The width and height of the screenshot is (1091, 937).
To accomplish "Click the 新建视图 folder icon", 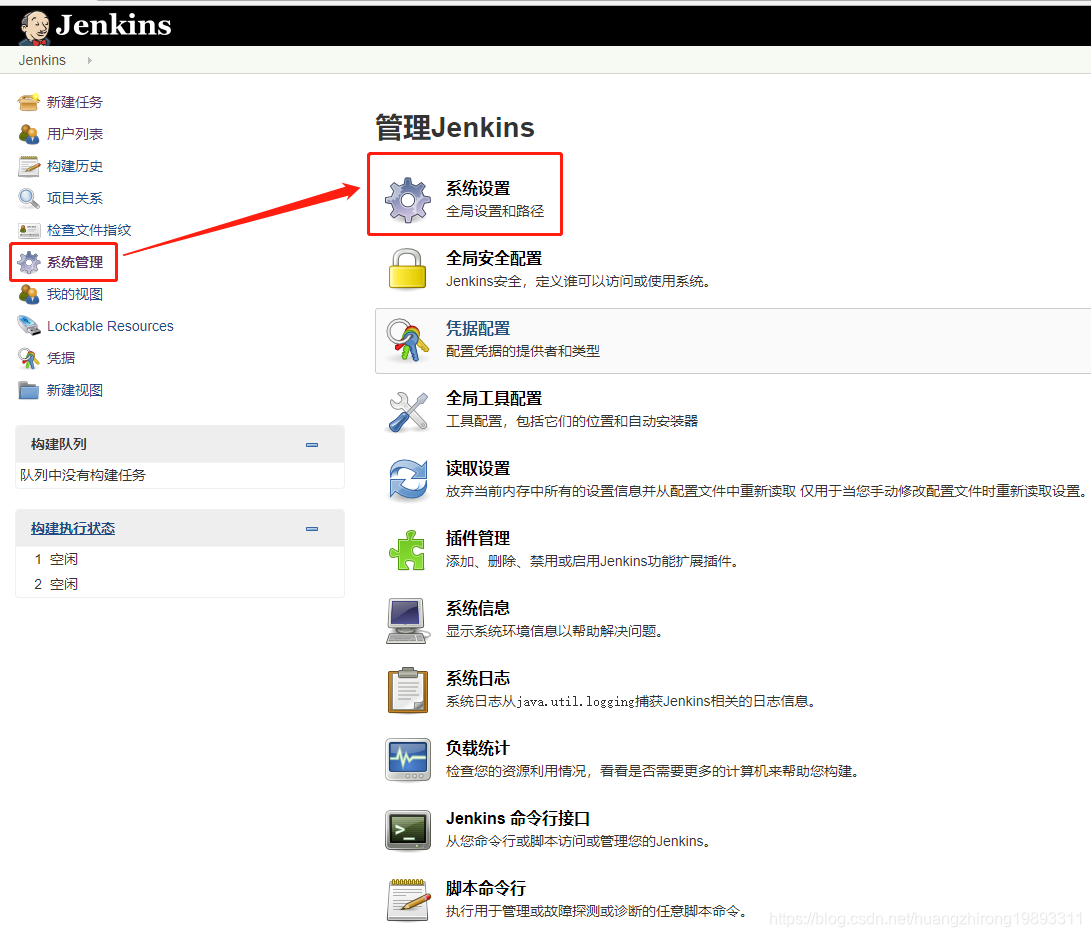I will pyautogui.click(x=29, y=390).
